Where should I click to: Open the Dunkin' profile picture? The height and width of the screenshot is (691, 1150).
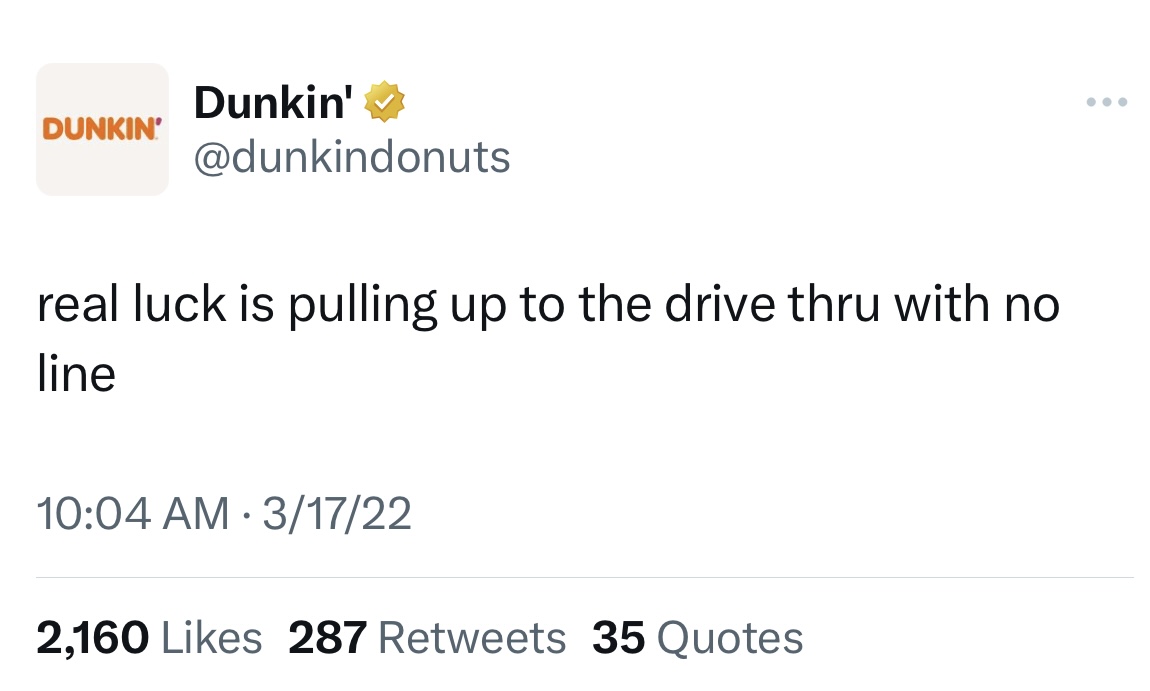[x=102, y=129]
